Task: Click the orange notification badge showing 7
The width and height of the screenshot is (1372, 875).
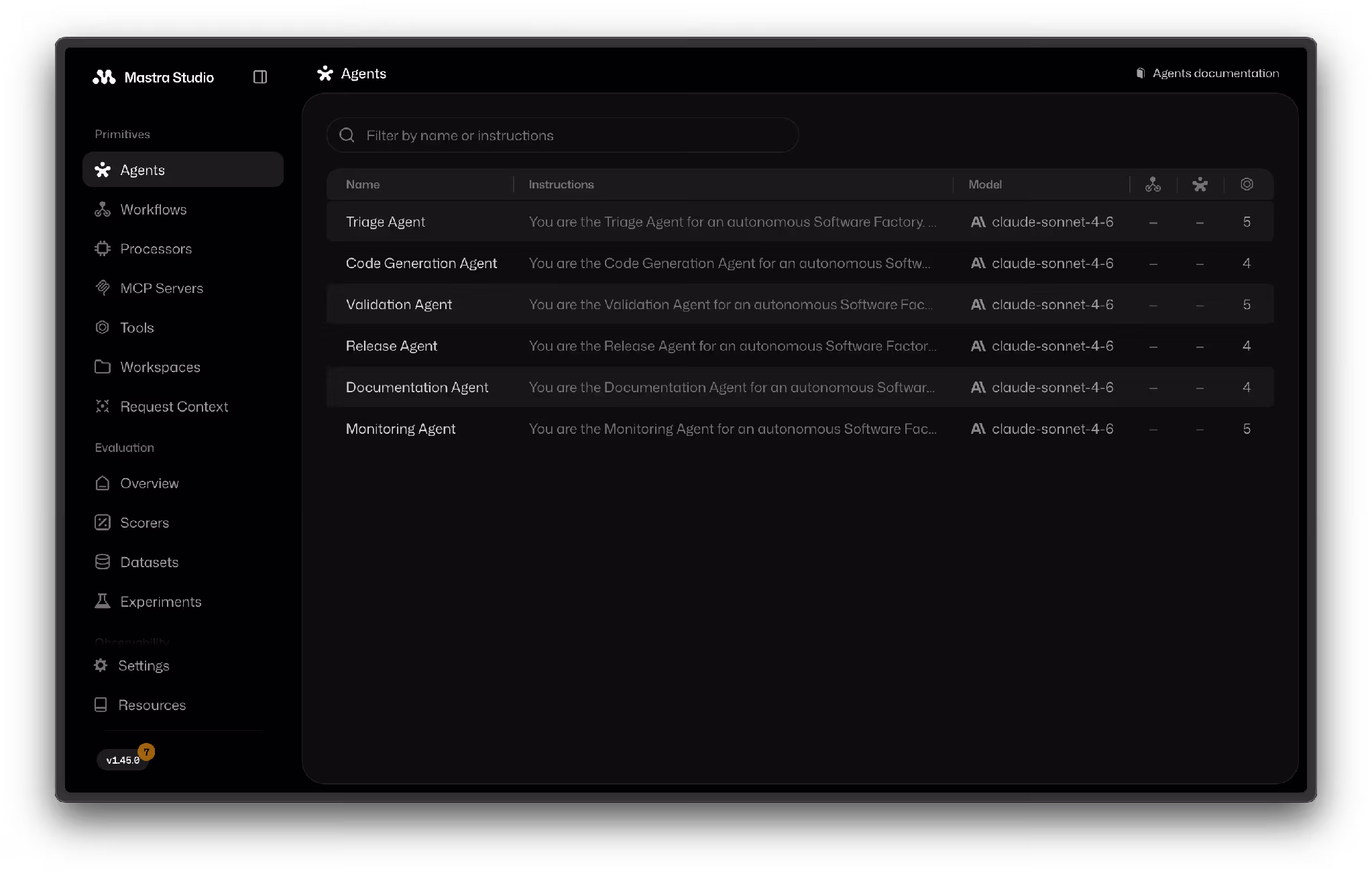Action: (x=146, y=752)
